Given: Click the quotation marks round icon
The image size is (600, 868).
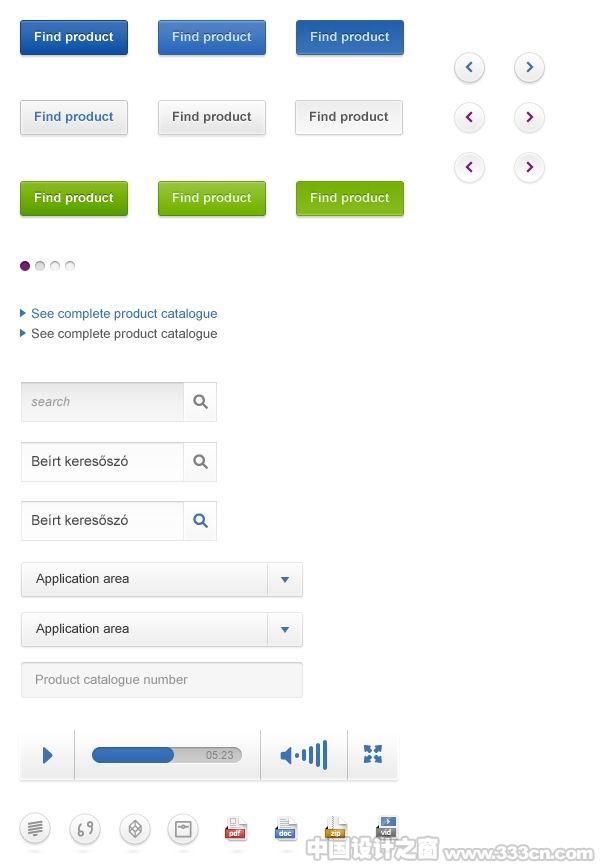Looking at the screenshot, I should 85,829.
